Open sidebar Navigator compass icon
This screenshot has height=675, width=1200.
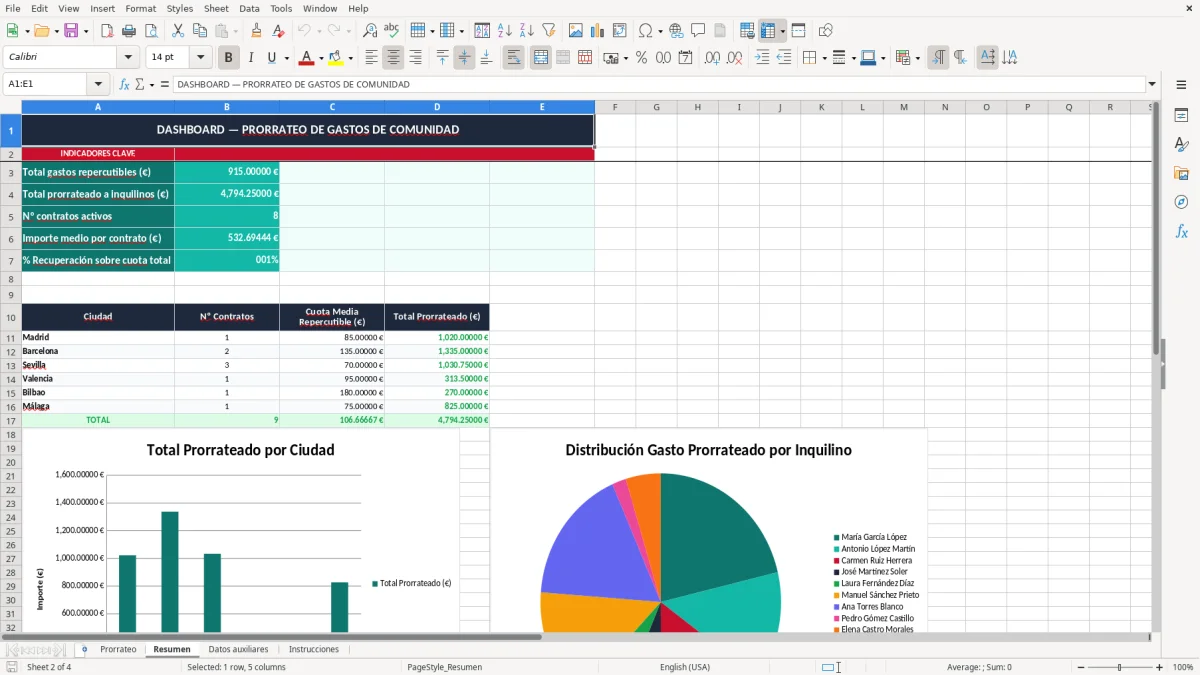1181,202
